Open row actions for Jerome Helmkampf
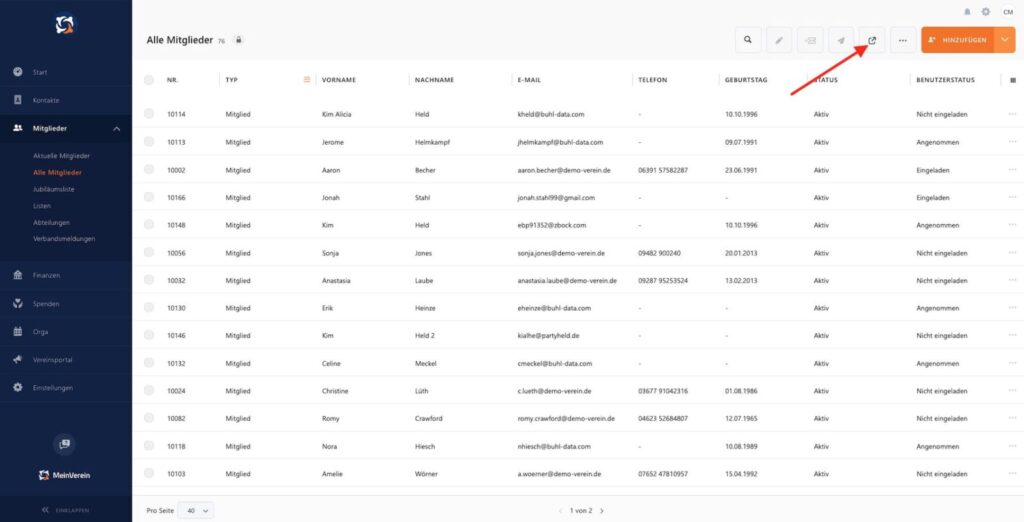Viewport: 1024px width, 522px height. click(1012, 142)
